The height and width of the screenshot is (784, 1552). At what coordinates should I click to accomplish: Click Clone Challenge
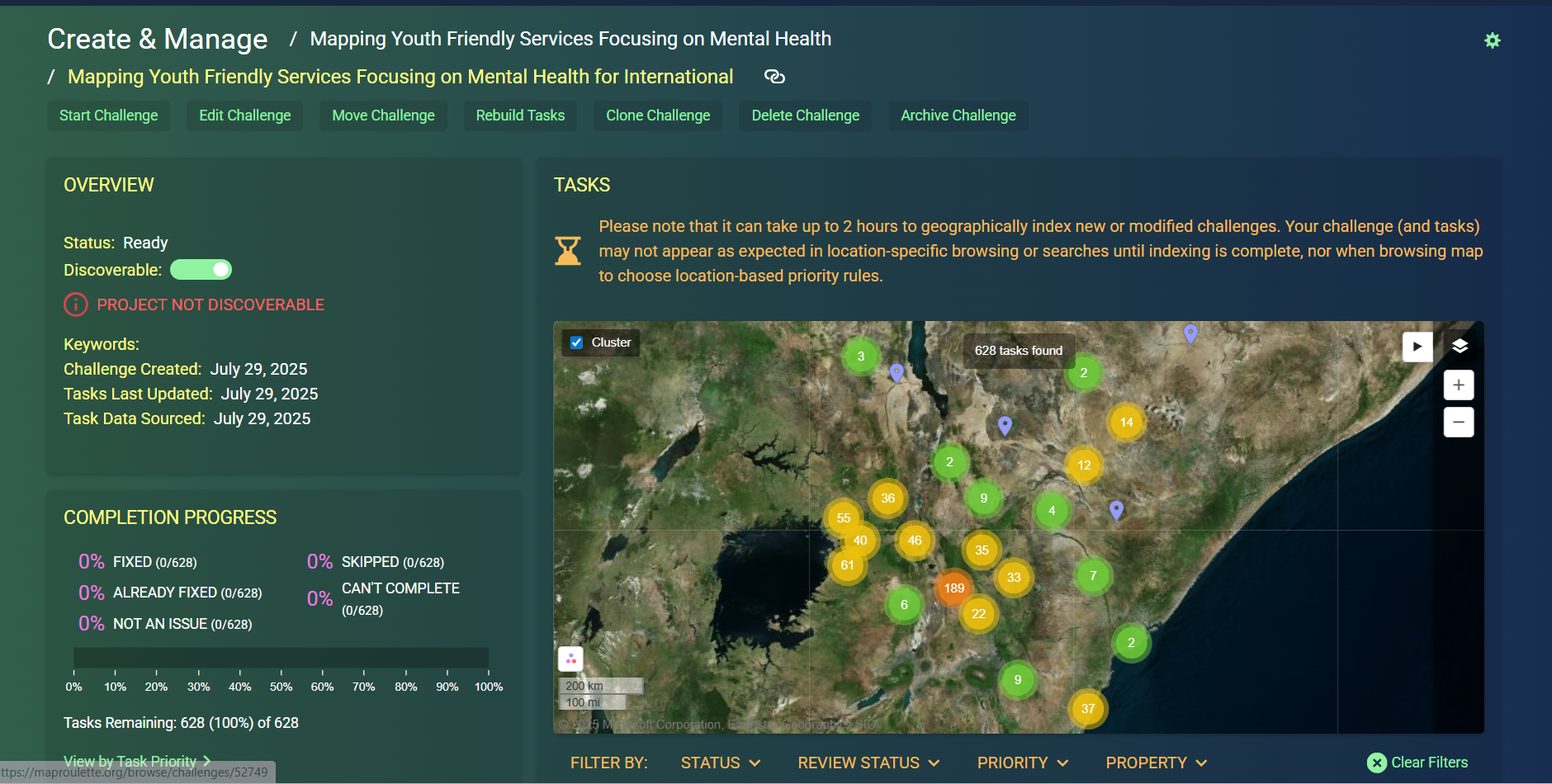[658, 116]
